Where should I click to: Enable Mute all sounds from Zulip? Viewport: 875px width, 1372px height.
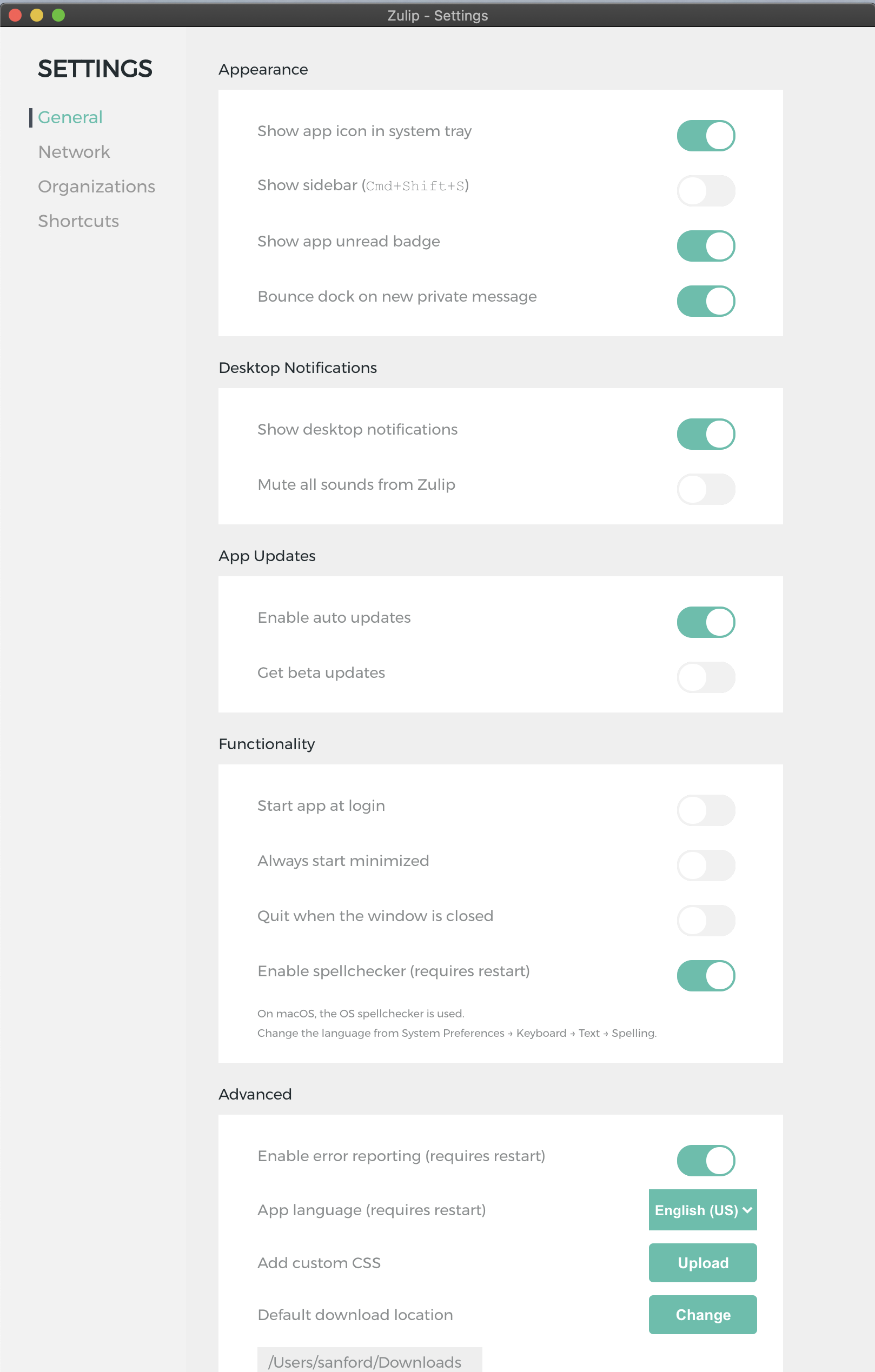point(706,489)
